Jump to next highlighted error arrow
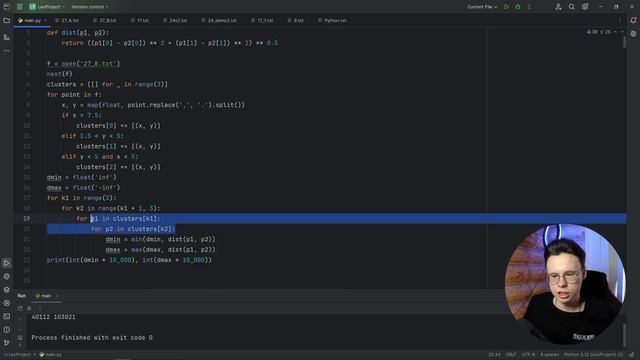This screenshot has height=360, width=640. click(622, 32)
